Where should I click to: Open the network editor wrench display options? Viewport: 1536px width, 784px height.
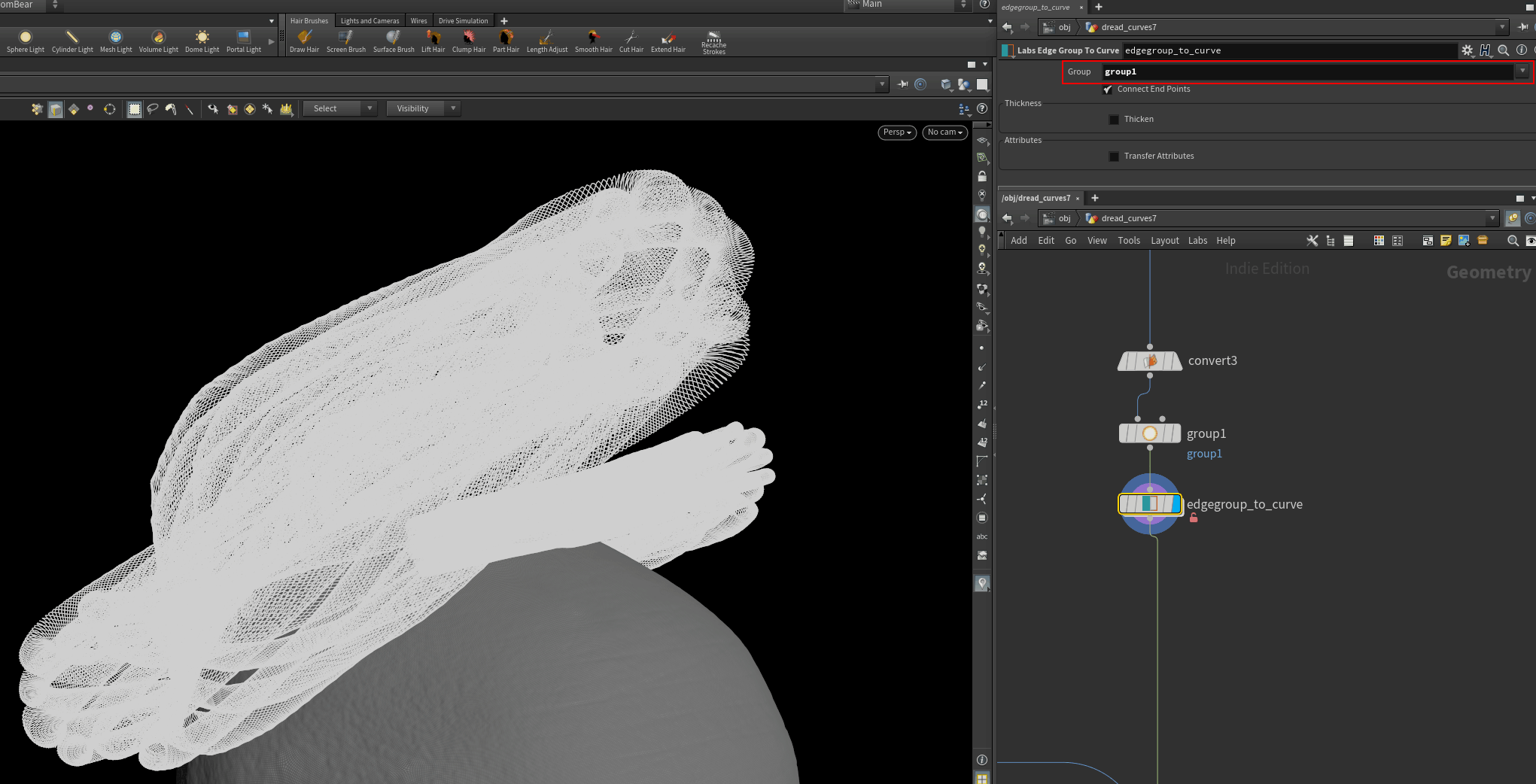[x=1312, y=241]
